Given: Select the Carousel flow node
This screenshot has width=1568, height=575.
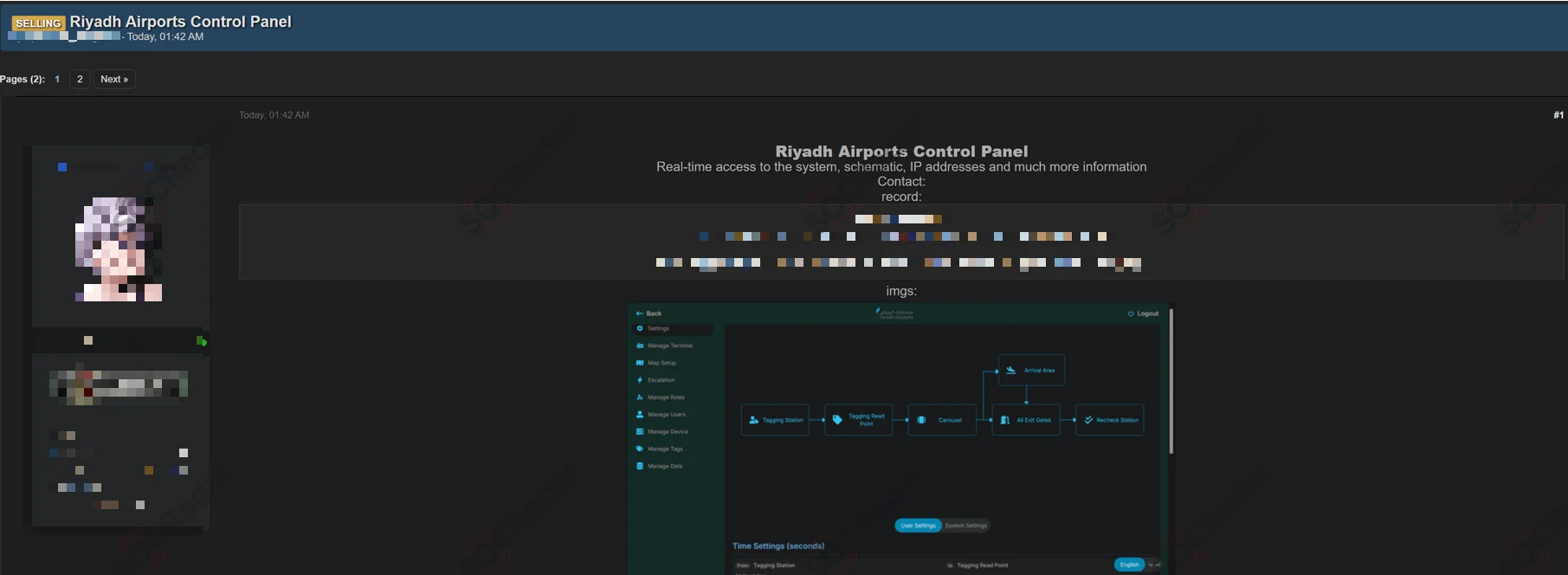Looking at the screenshot, I should coord(942,420).
